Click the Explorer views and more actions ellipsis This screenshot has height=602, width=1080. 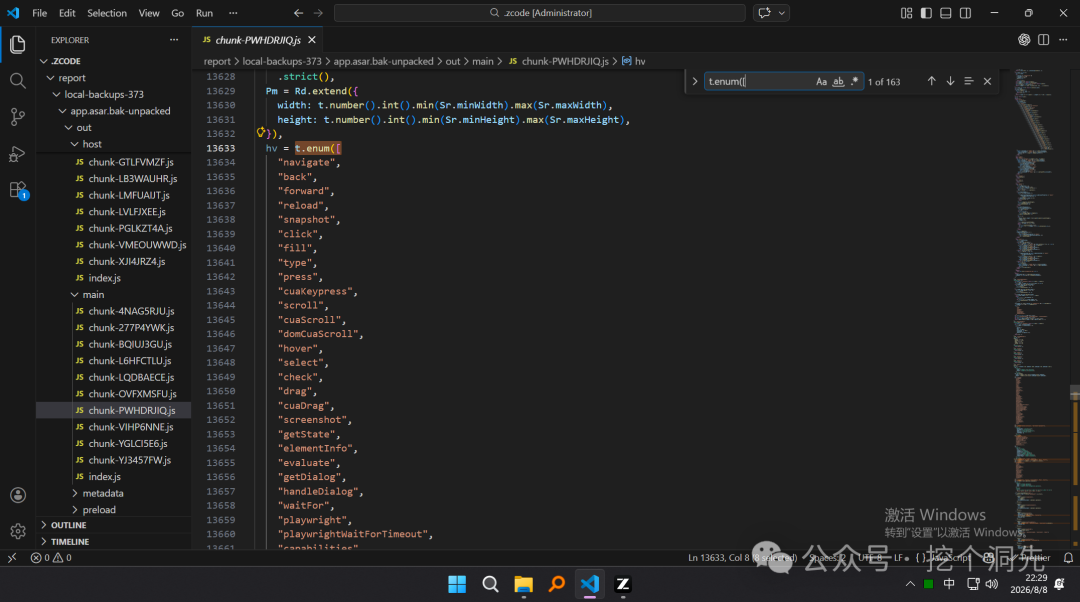[174, 40]
